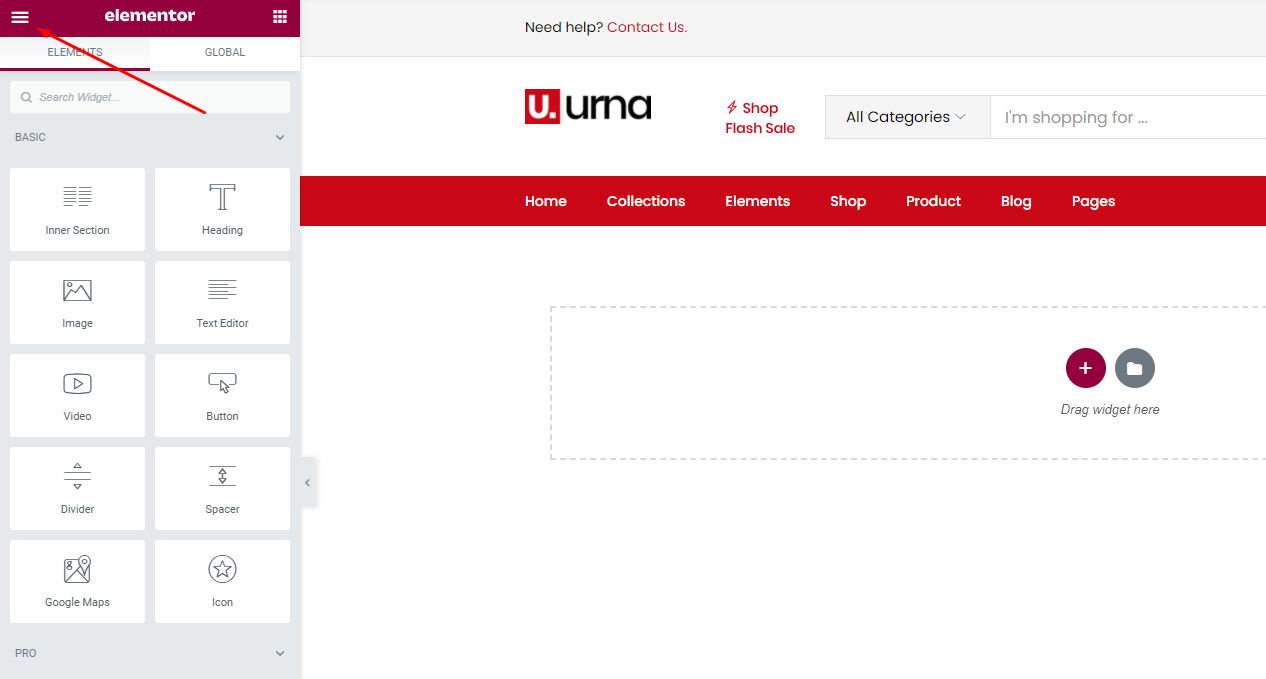Open the Elements nav menu item
The image size is (1266, 679).
point(758,201)
